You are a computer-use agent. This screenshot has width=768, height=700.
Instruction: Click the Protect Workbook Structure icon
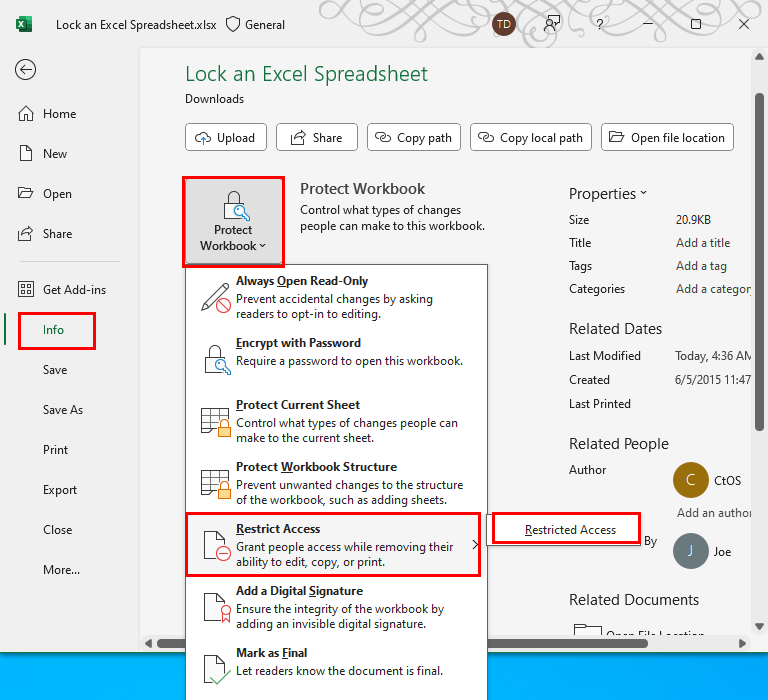(x=216, y=483)
